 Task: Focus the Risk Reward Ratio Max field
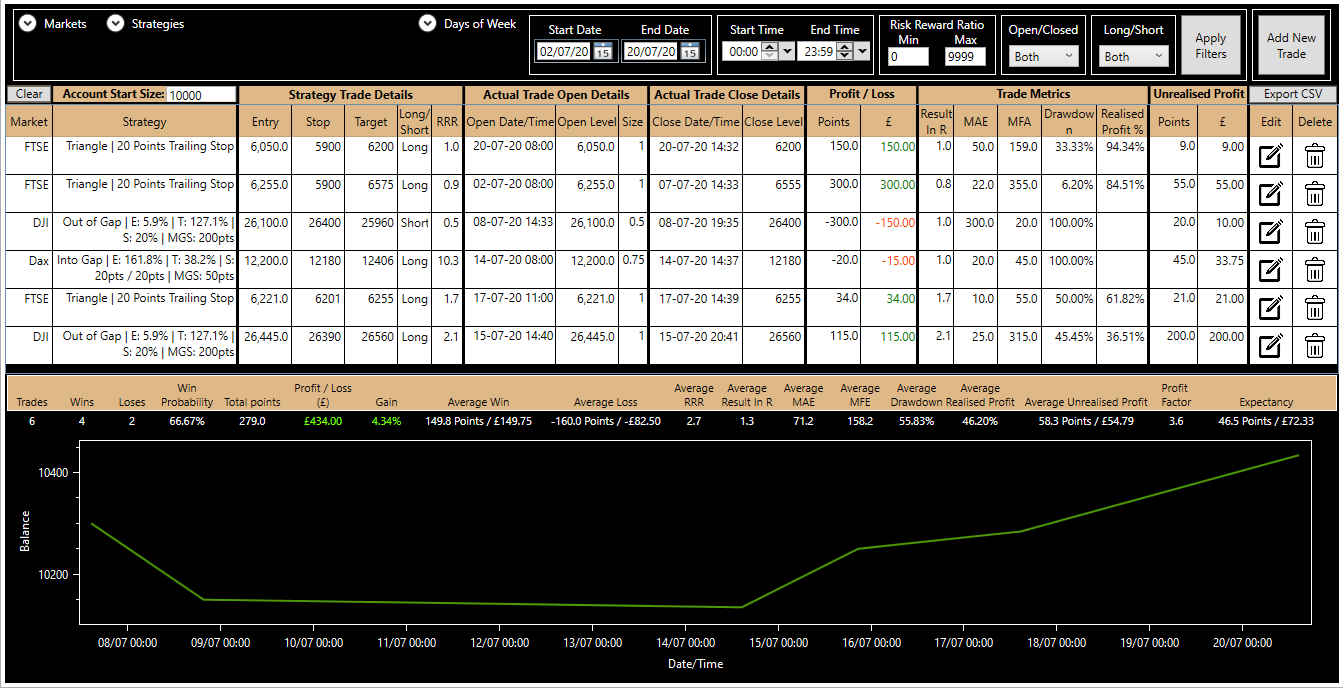[x=965, y=57]
